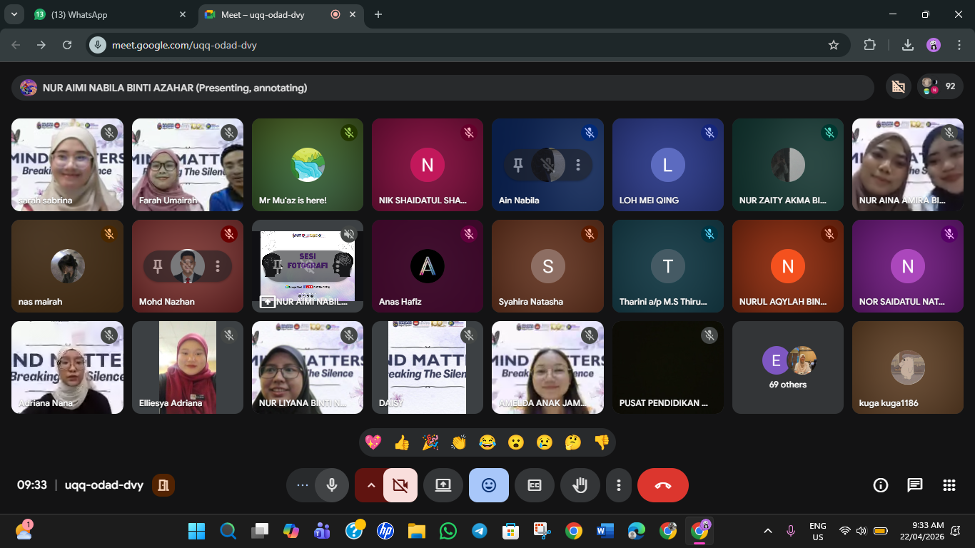Open the activities grid icon

click(948, 485)
